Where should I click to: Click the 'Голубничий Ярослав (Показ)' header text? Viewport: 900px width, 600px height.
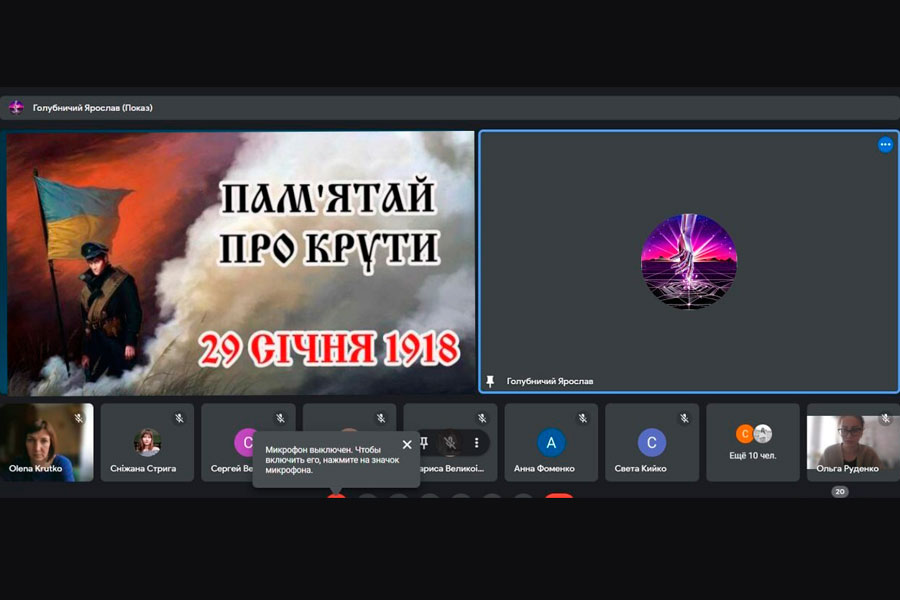point(92,108)
